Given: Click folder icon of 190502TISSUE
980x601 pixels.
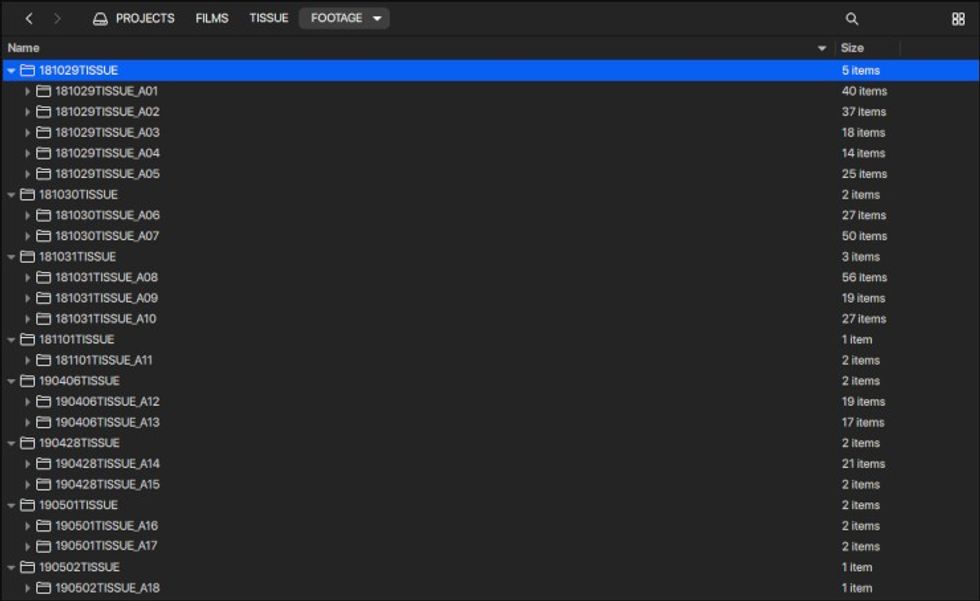Looking at the screenshot, I should [28, 567].
